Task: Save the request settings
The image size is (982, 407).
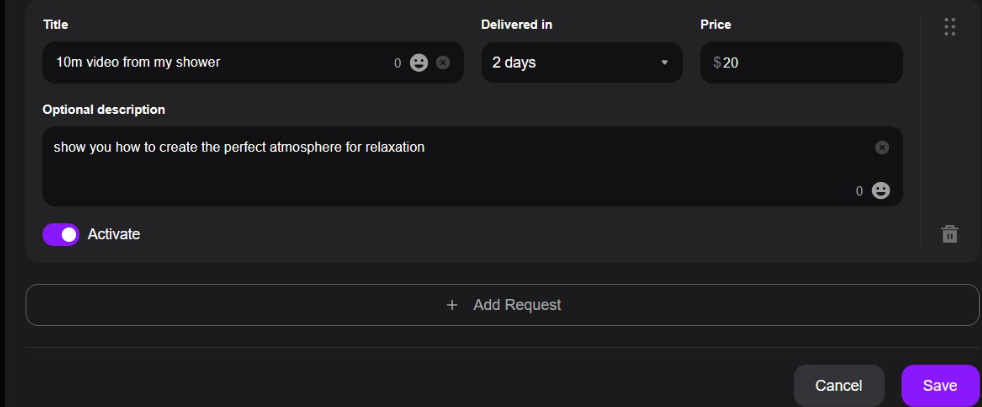Action: click(x=939, y=385)
